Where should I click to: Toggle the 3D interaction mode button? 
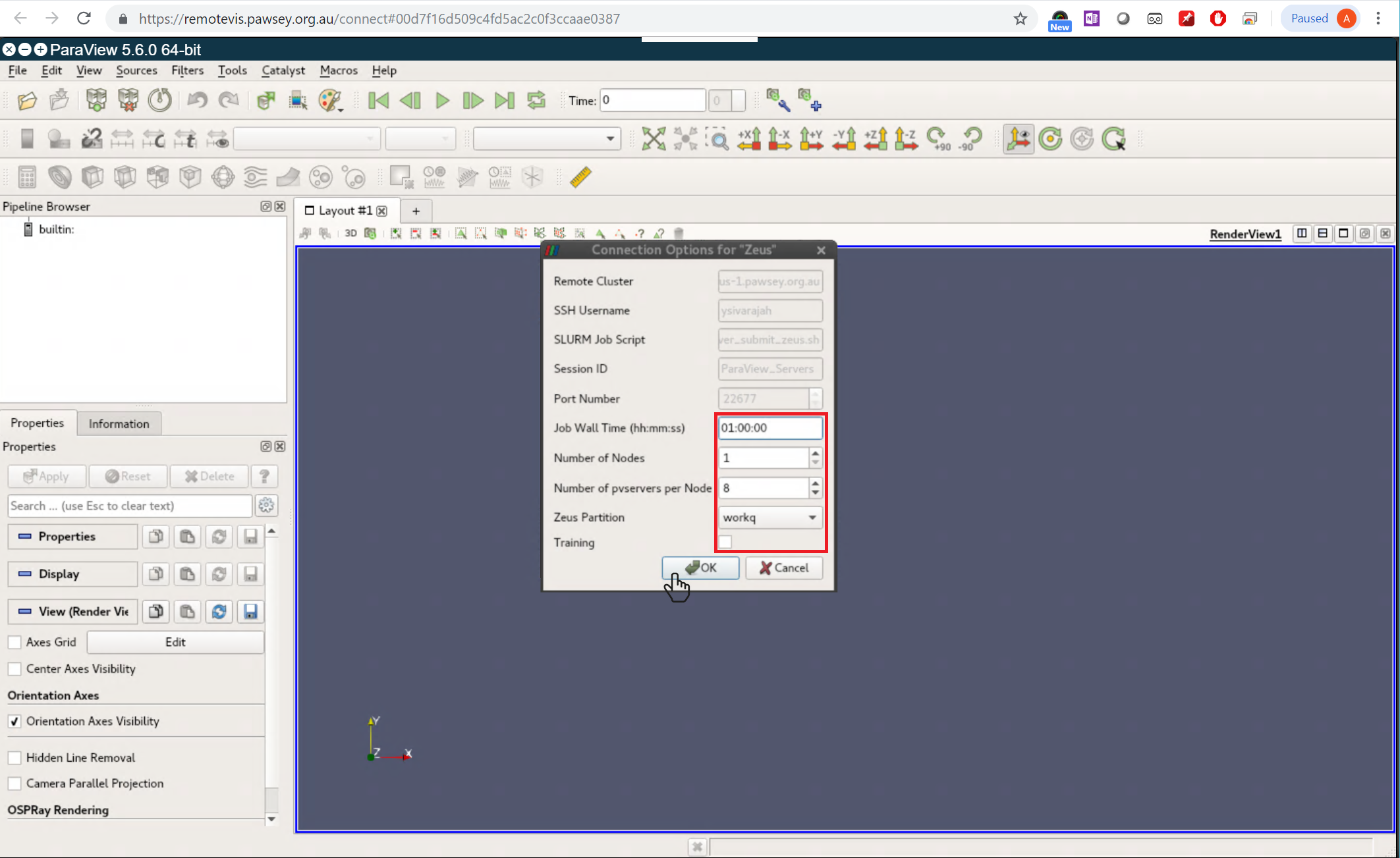(x=350, y=233)
